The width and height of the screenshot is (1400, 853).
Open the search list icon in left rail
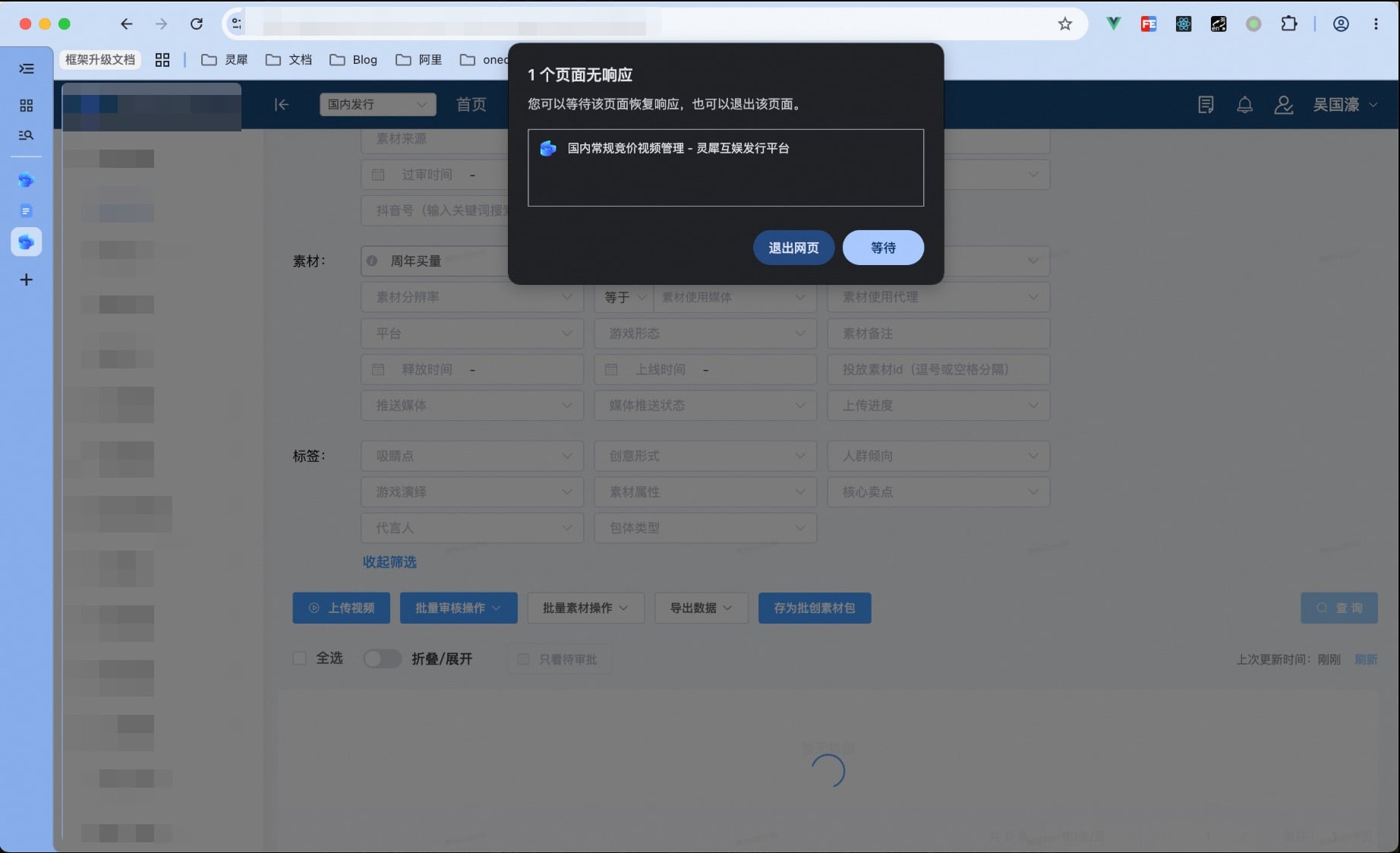[x=27, y=135]
